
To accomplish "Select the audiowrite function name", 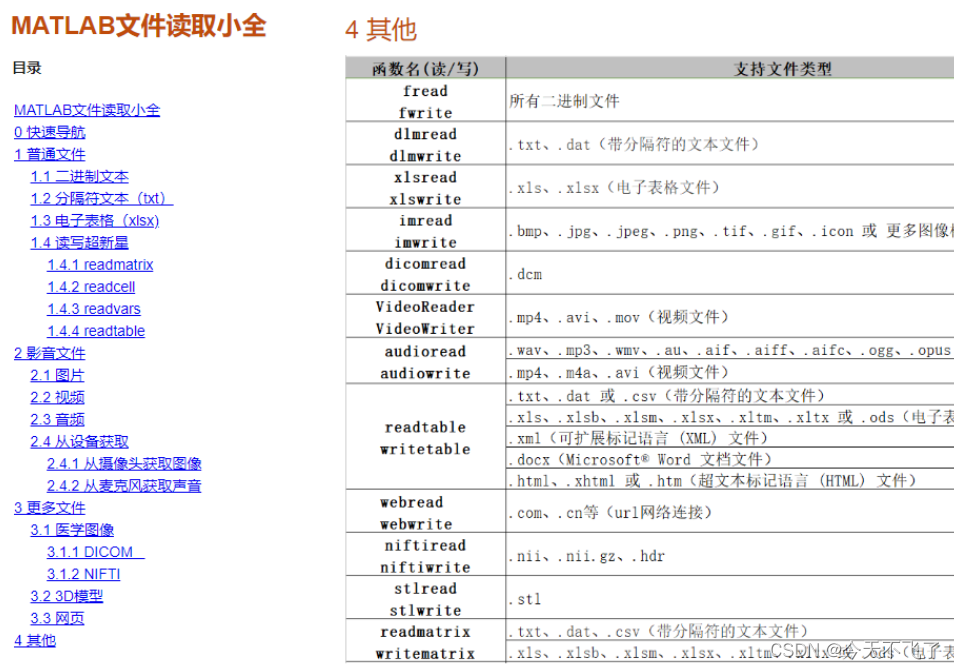I will click(x=425, y=373).
